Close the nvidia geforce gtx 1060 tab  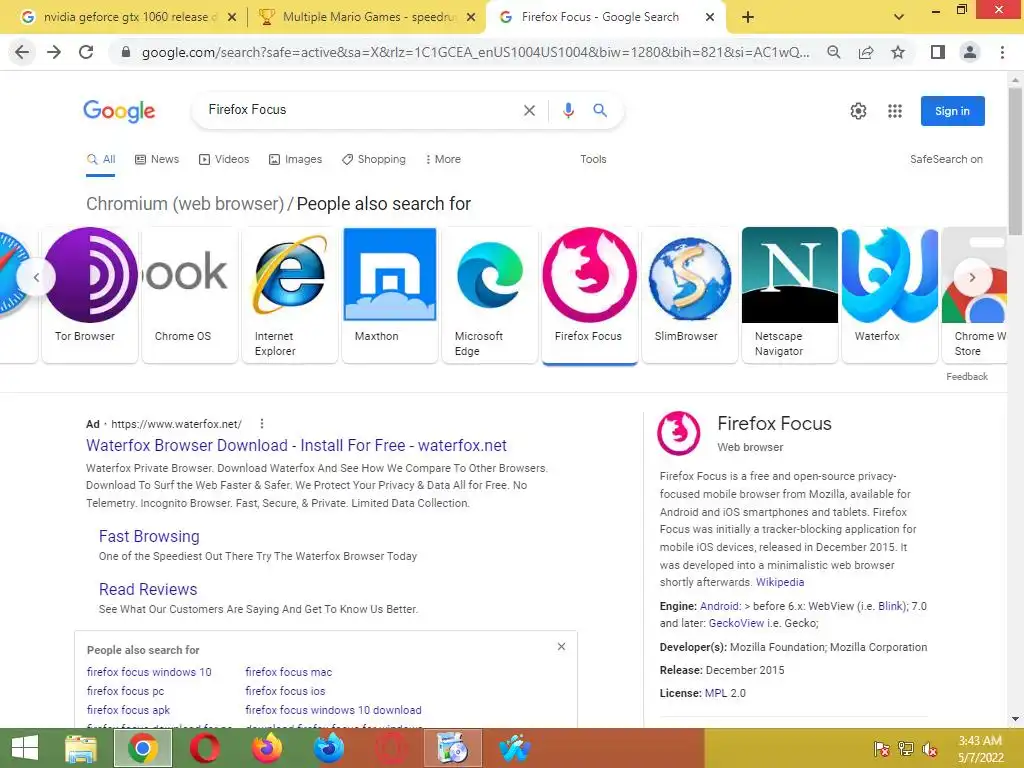[x=231, y=17]
